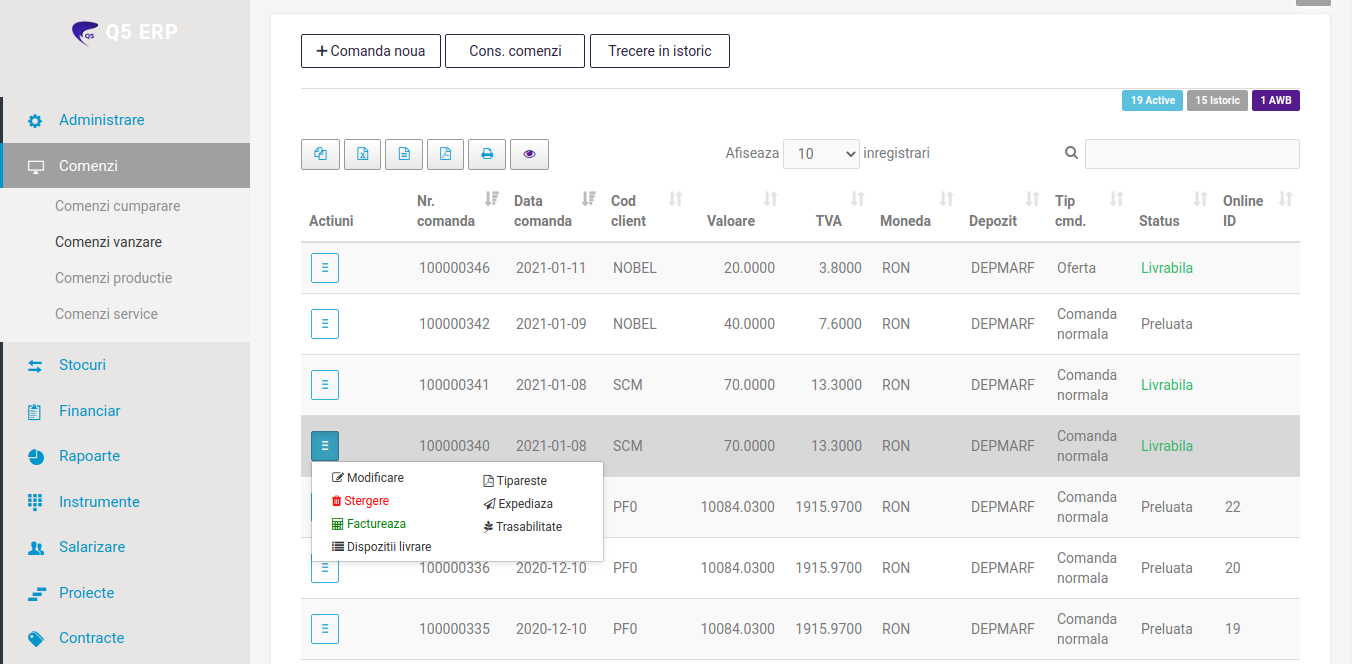
Task: Open Comenzi productie submenu link
Action: (114, 278)
